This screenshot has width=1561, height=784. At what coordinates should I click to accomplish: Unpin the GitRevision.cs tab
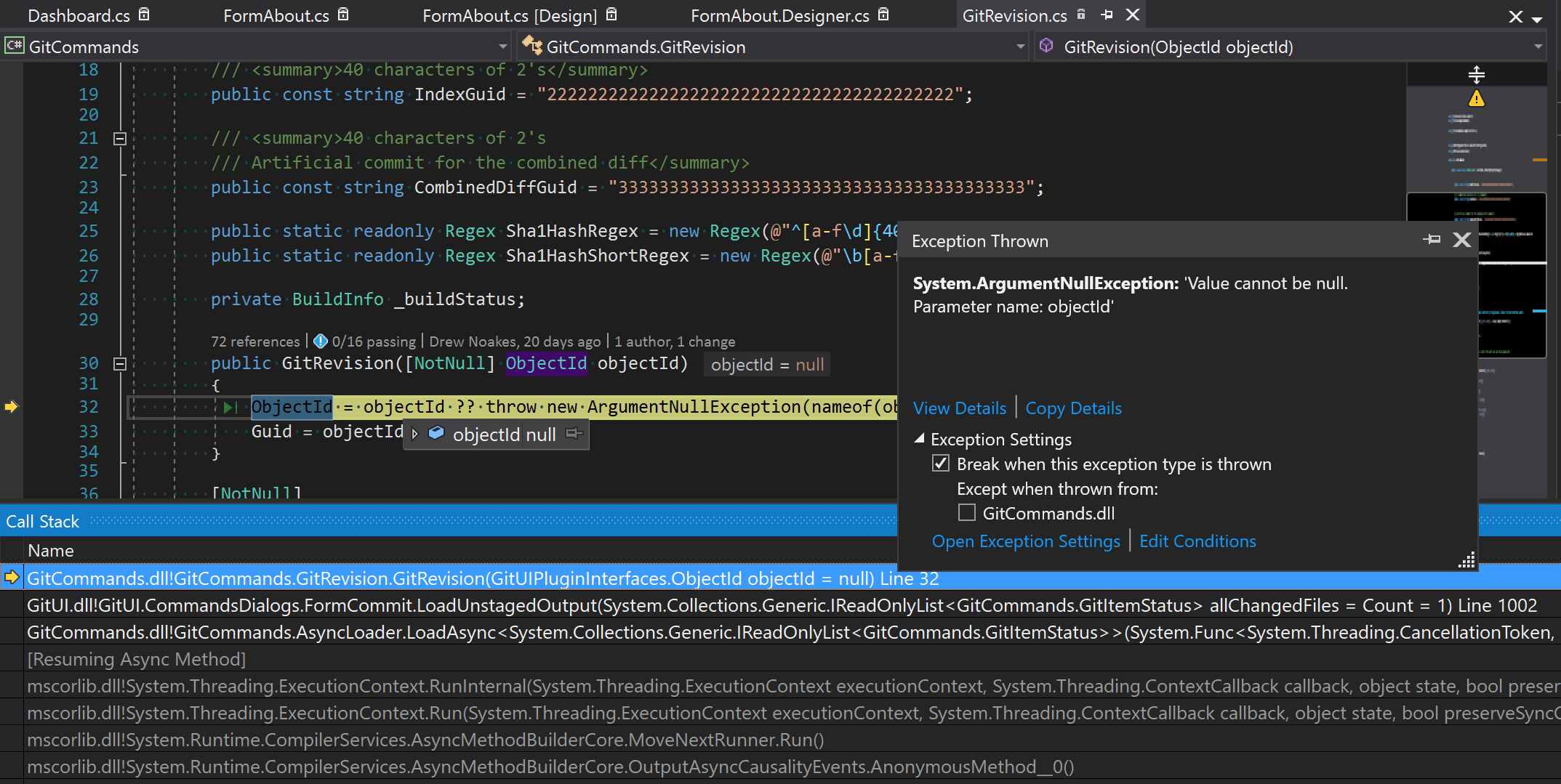(1106, 15)
